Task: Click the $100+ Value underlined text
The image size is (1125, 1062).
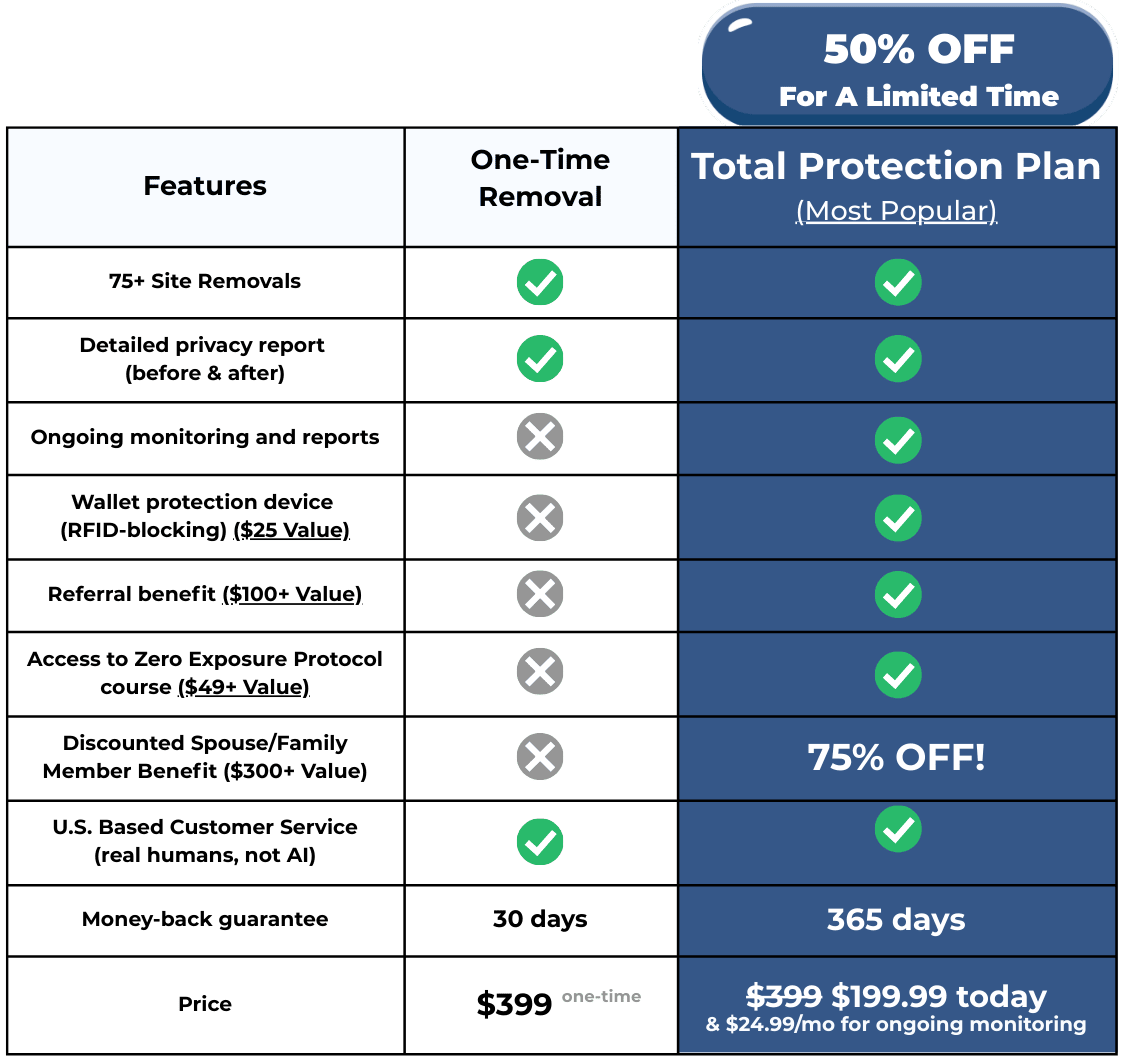Action: [291, 595]
